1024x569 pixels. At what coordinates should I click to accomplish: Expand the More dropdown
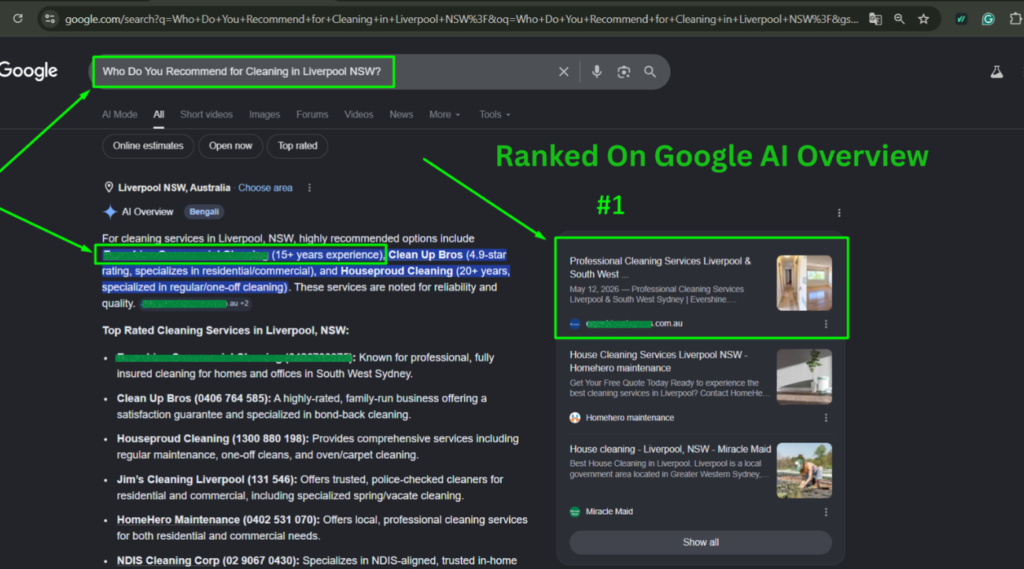coord(445,114)
